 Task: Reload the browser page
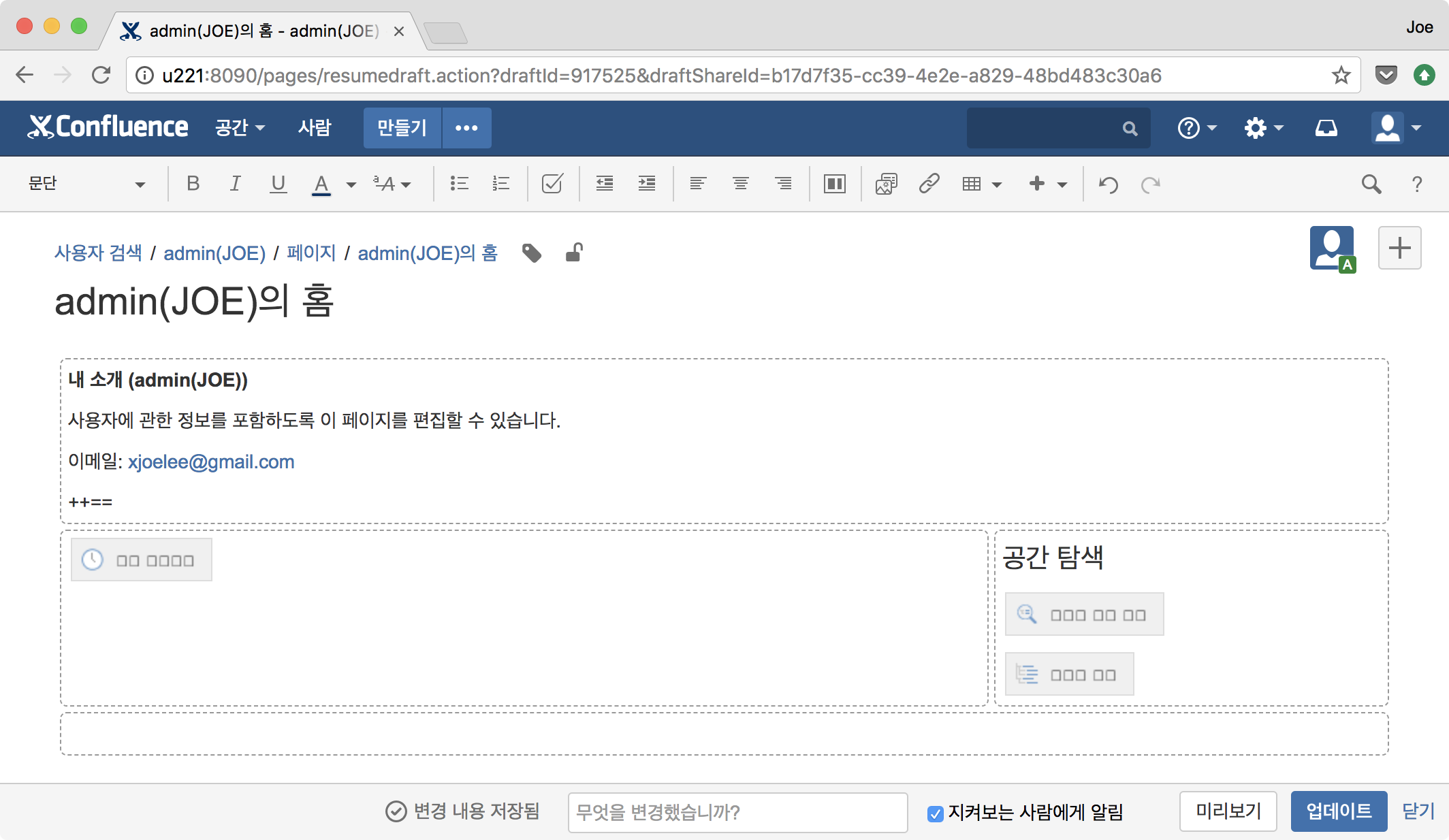click(101, 75)
